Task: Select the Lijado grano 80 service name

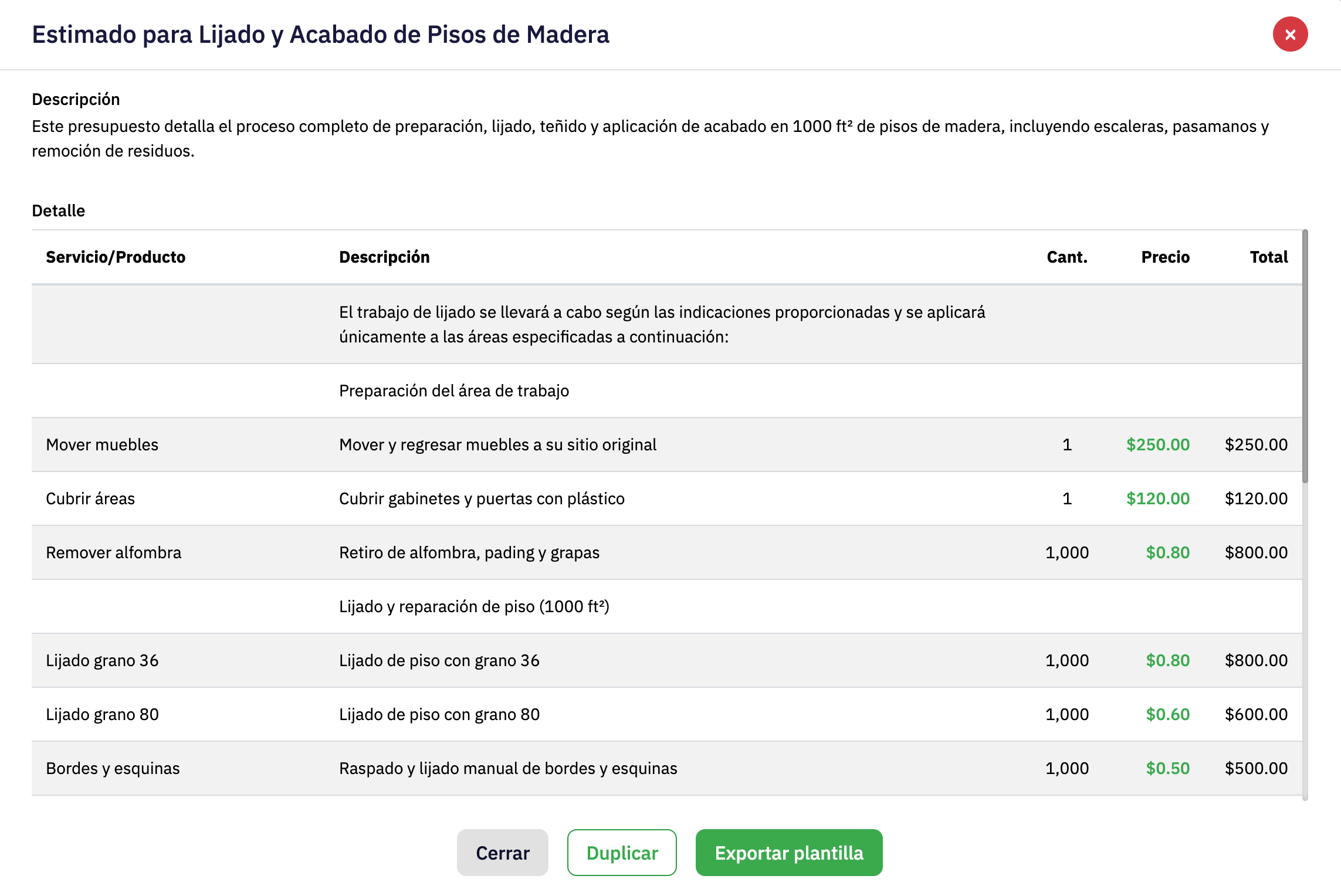Action: pos(103,714)
